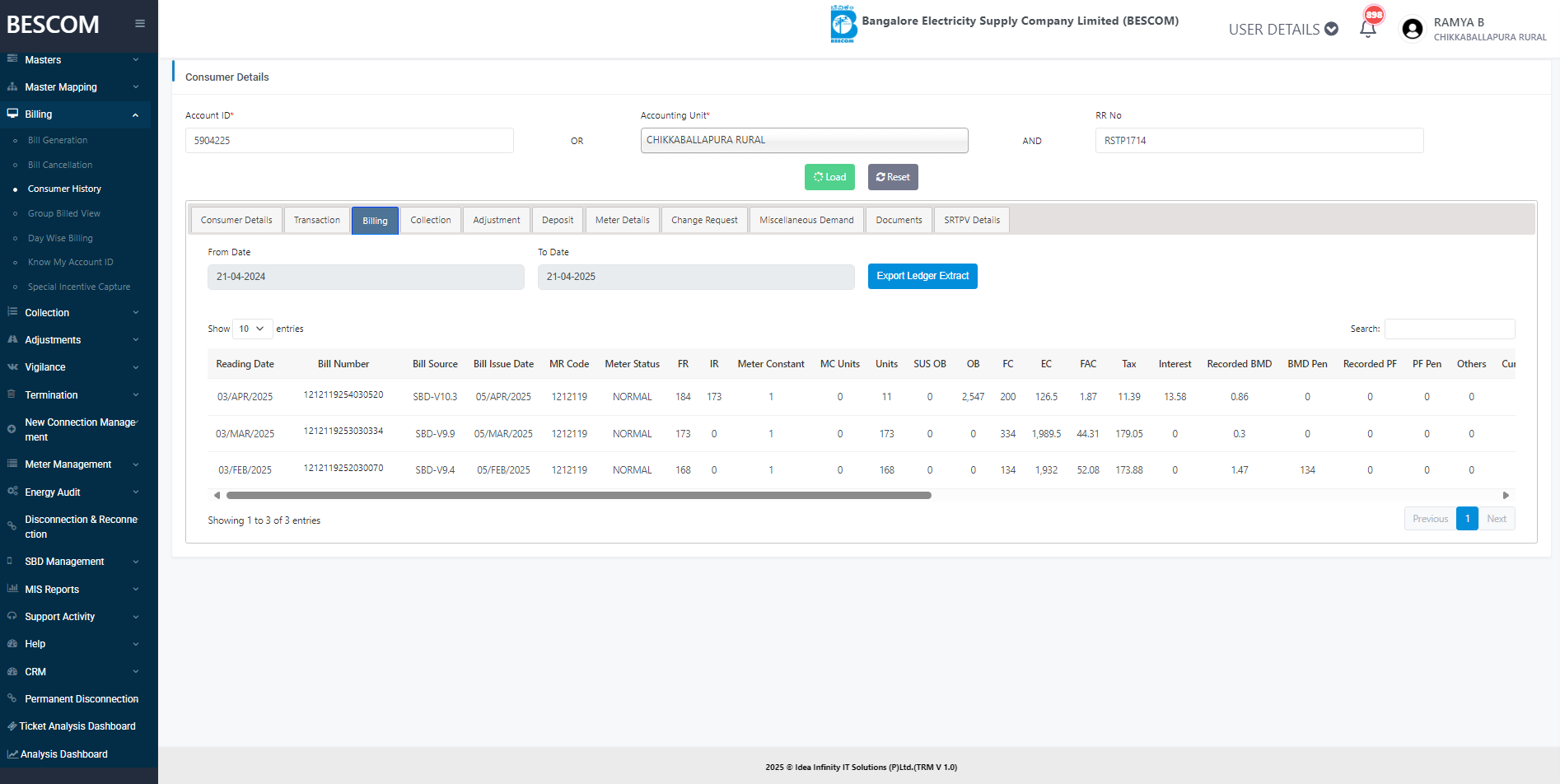Viewport: 1560px width, 784px height.
Task: Click the BESCOM company logo
Action: [843, 24]
